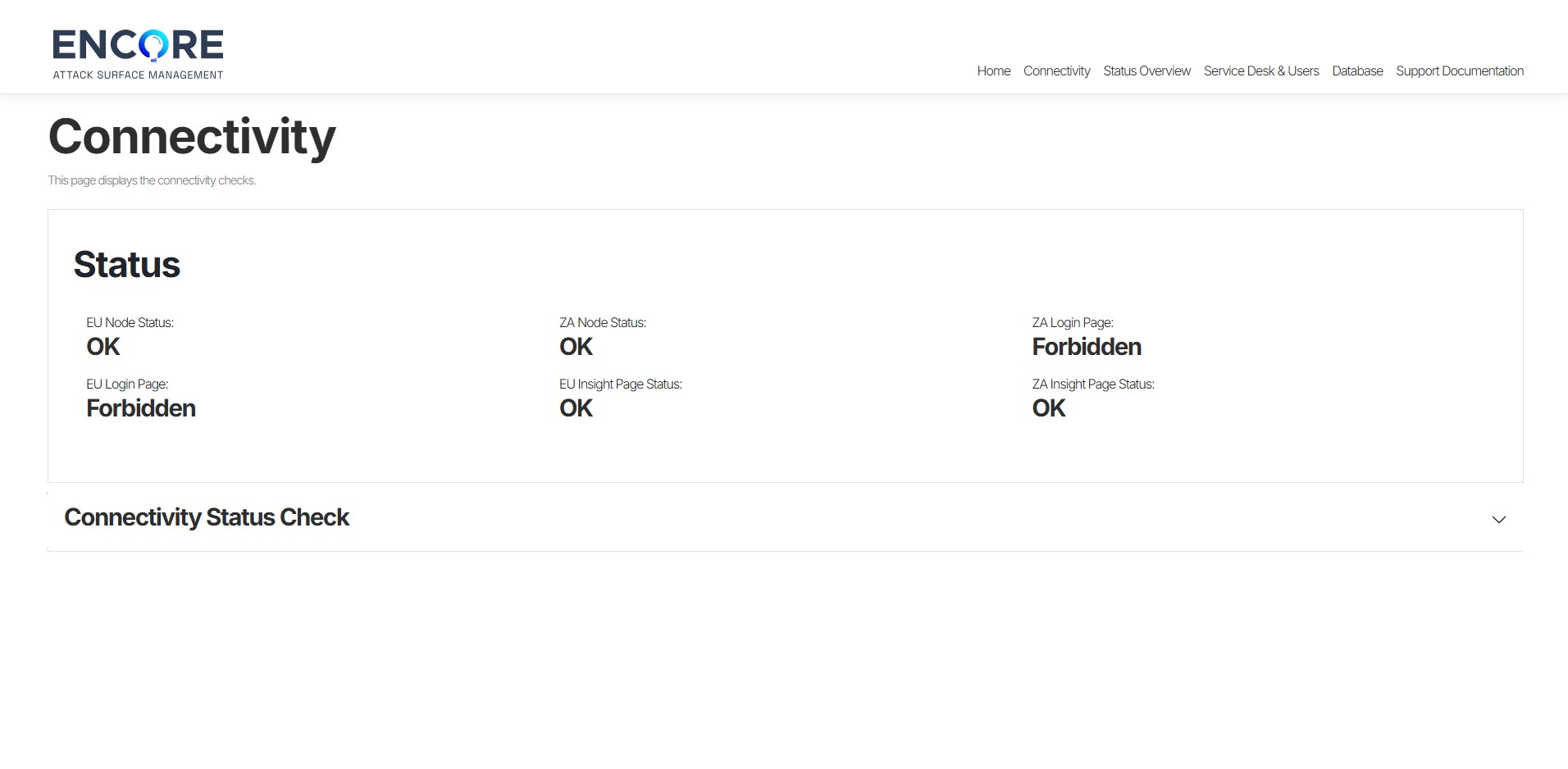Click the "ZA Insight Page Status:" label
The height and width of the screenshot is (769, 1568).
pyautogui.click(x=1092, y=384)
